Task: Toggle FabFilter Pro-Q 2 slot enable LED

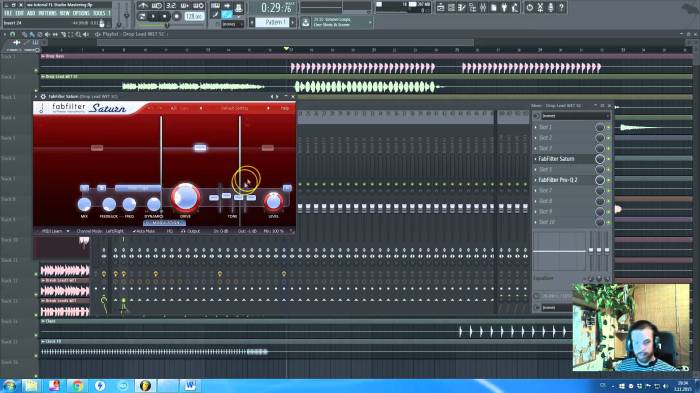Action: point(608,180)
